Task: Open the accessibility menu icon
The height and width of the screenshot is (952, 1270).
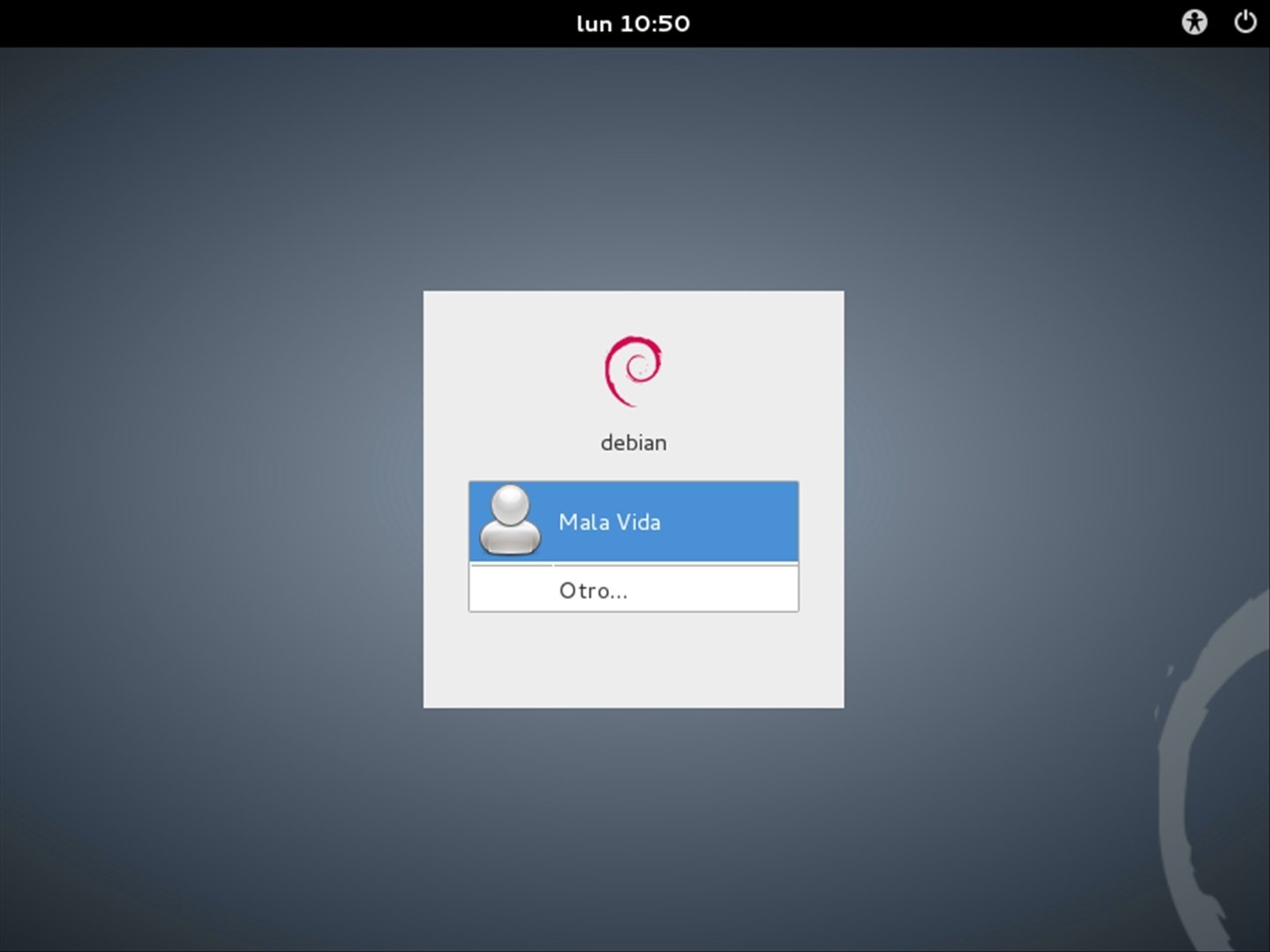Action: point(1194,22)
